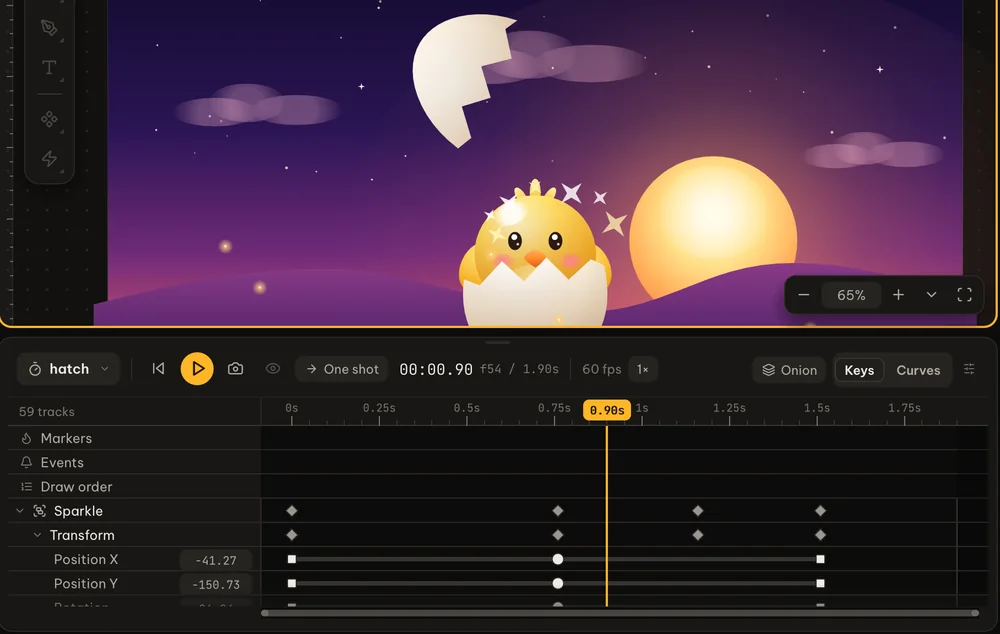Click the 00:00.90 timecode display
The height and width of the screenshot is (634, 1000).
click(x=436, y=369)
